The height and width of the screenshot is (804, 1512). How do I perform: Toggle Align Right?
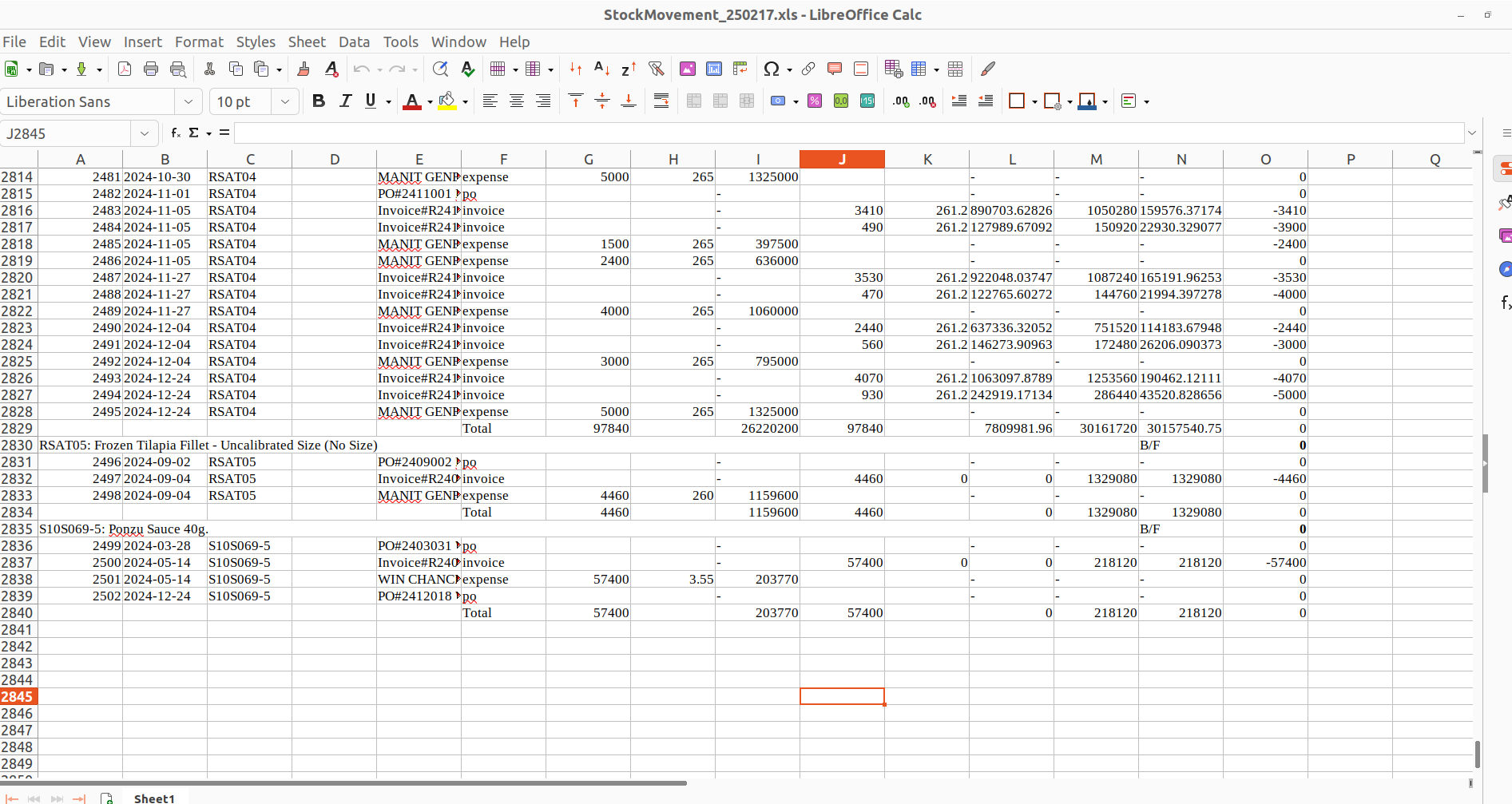(x=543, y=101)
